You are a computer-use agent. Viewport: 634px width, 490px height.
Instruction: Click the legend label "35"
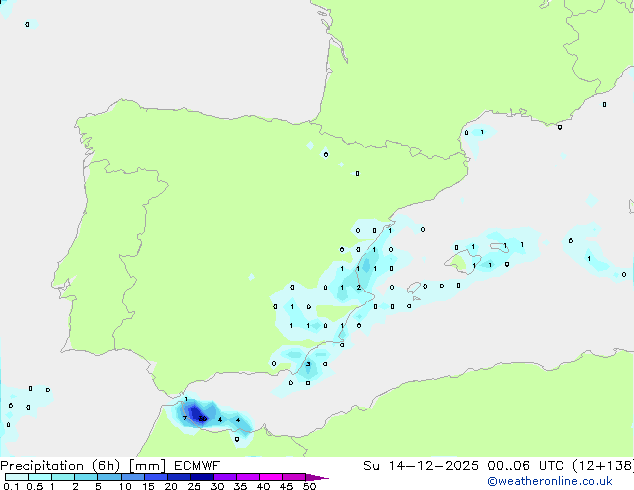point(240,486)
